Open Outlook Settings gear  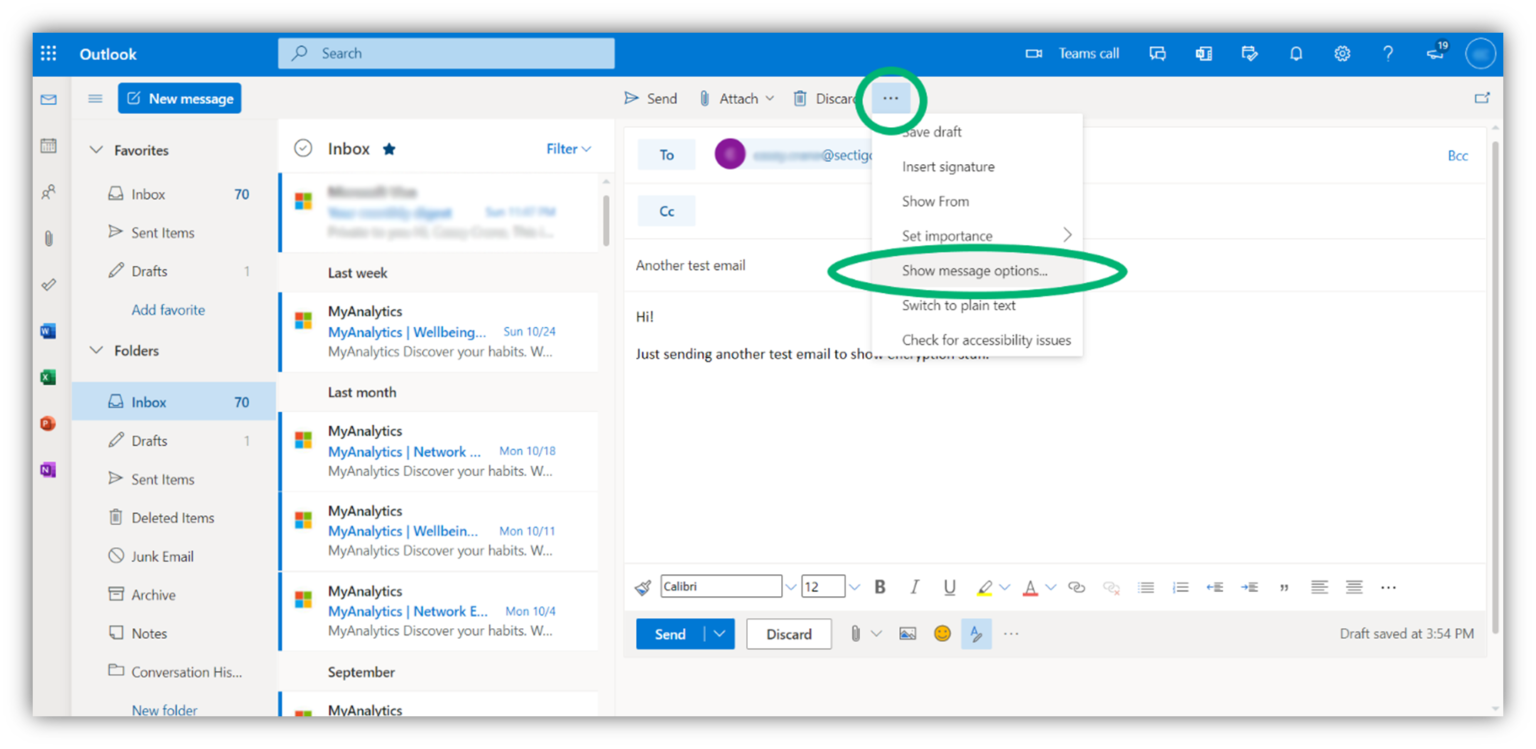(1341, 53)
